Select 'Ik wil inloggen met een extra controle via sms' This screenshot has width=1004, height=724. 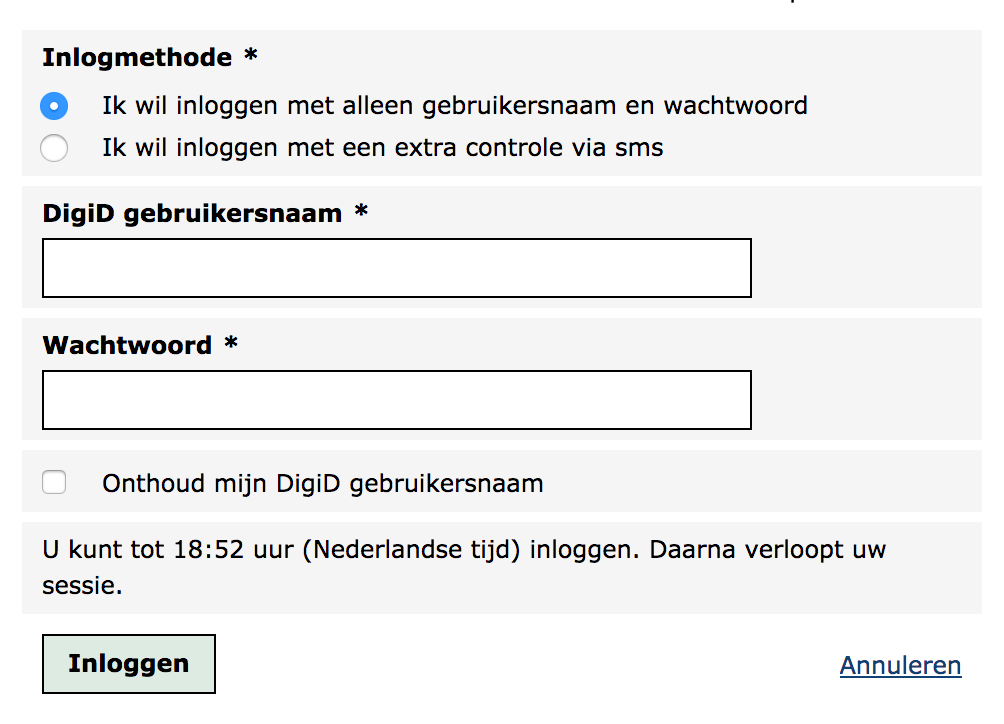click(x=54, y=147)
